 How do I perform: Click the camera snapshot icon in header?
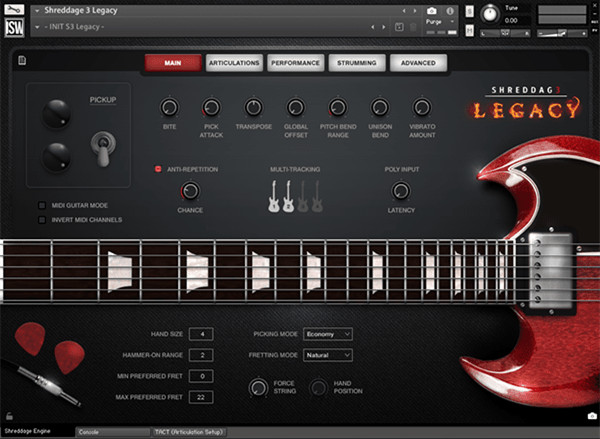click(x=431, y=9)
